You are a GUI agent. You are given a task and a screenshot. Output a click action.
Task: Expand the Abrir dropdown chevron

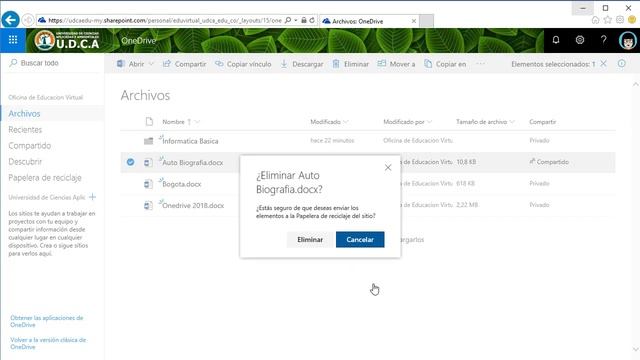(151, 64)
